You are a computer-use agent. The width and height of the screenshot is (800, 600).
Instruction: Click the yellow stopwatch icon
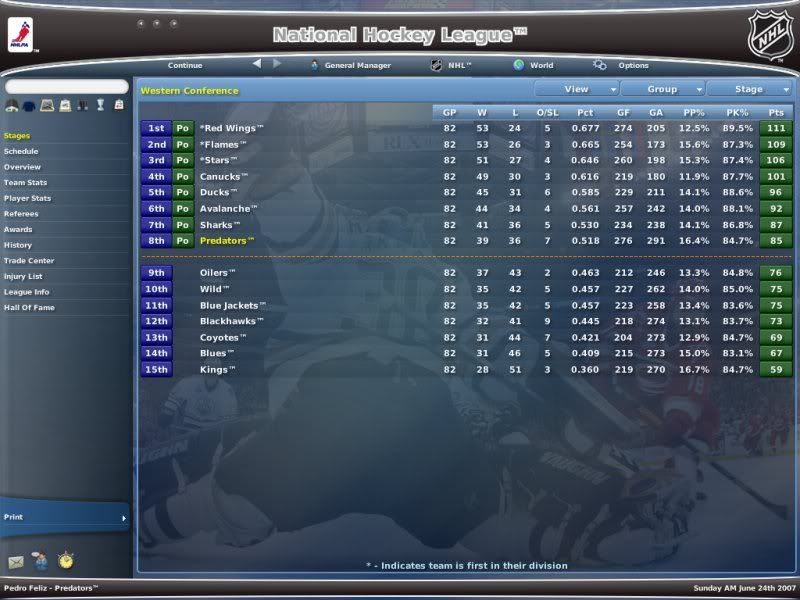(65, 560)
